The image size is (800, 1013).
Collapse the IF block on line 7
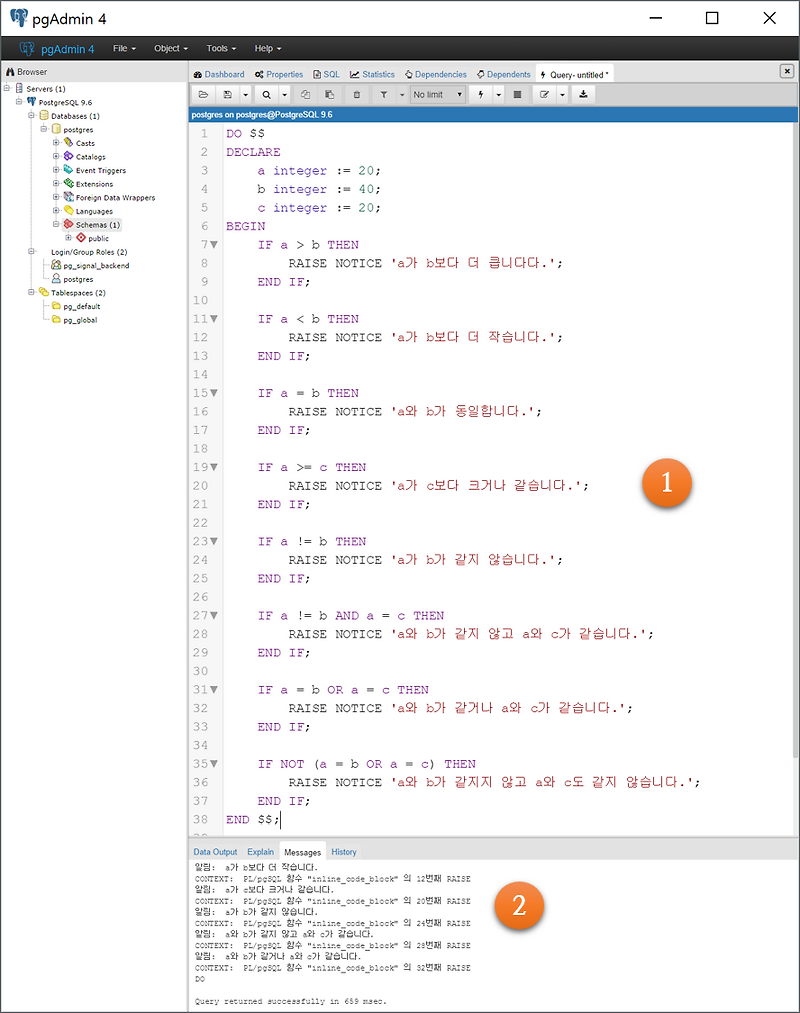(x=215, y=244)
